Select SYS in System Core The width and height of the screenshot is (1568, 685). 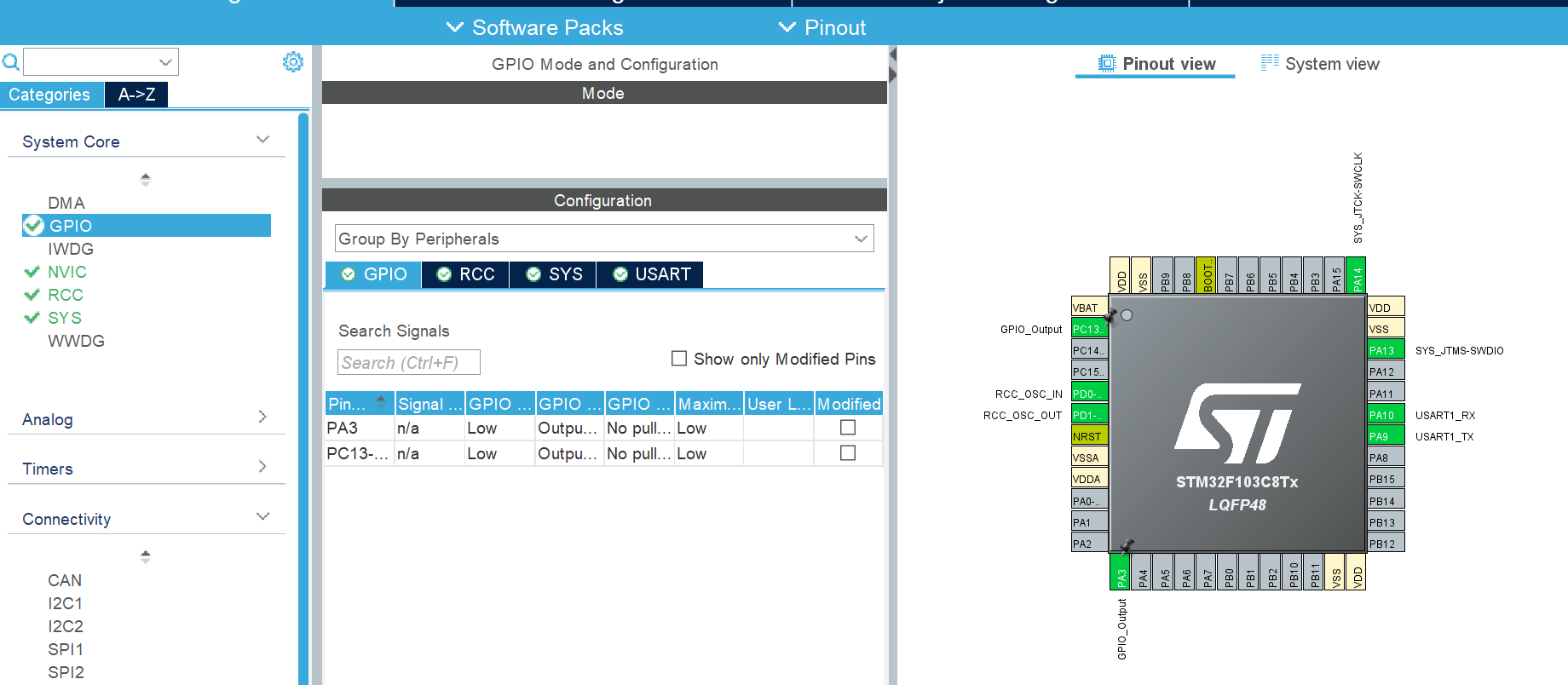pos(65,318)
